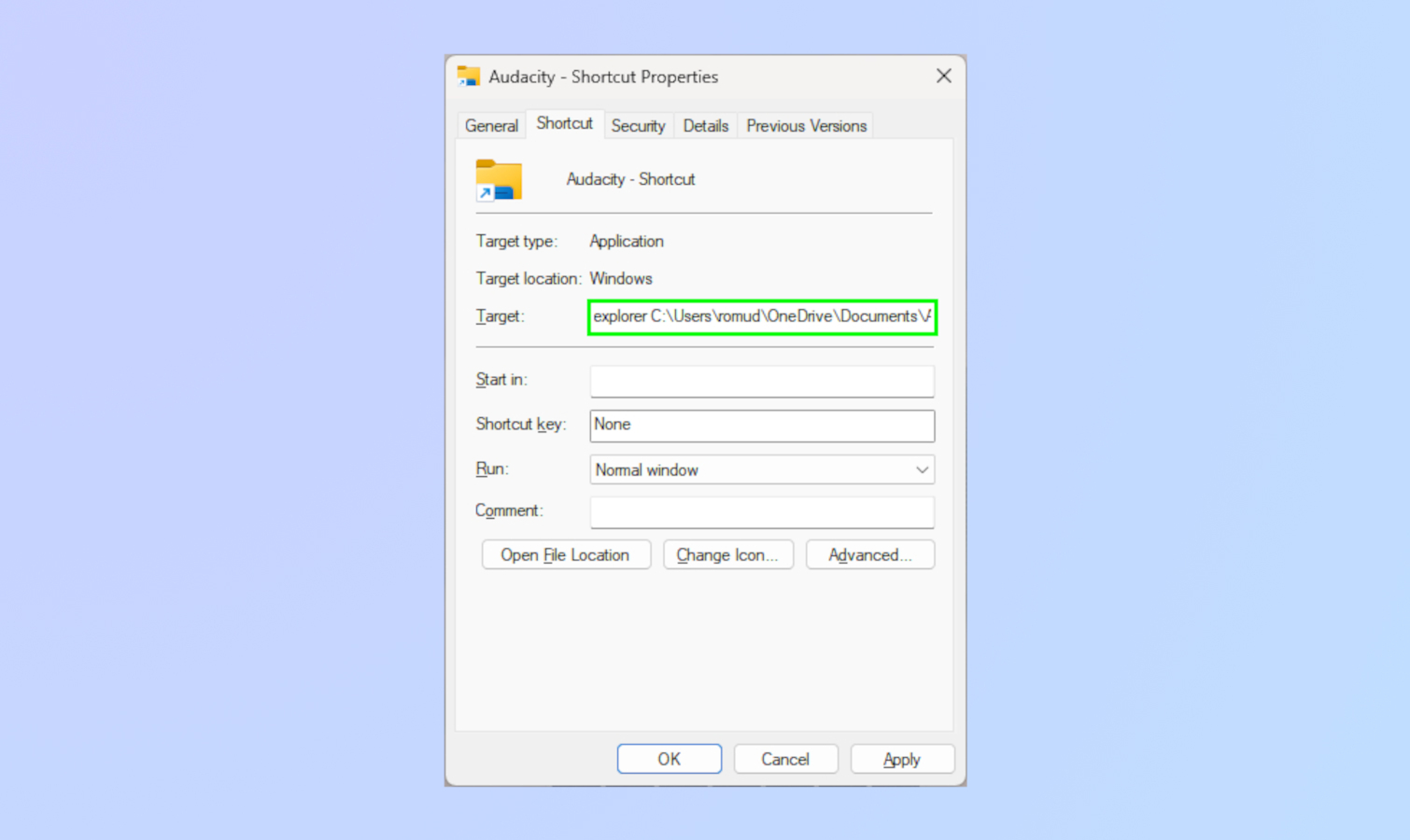Close the Shortcut Properties dialog
Image resolution: width=1410 pixels, height=840 pixels.
pyautogui.click(x=944, y=77)
